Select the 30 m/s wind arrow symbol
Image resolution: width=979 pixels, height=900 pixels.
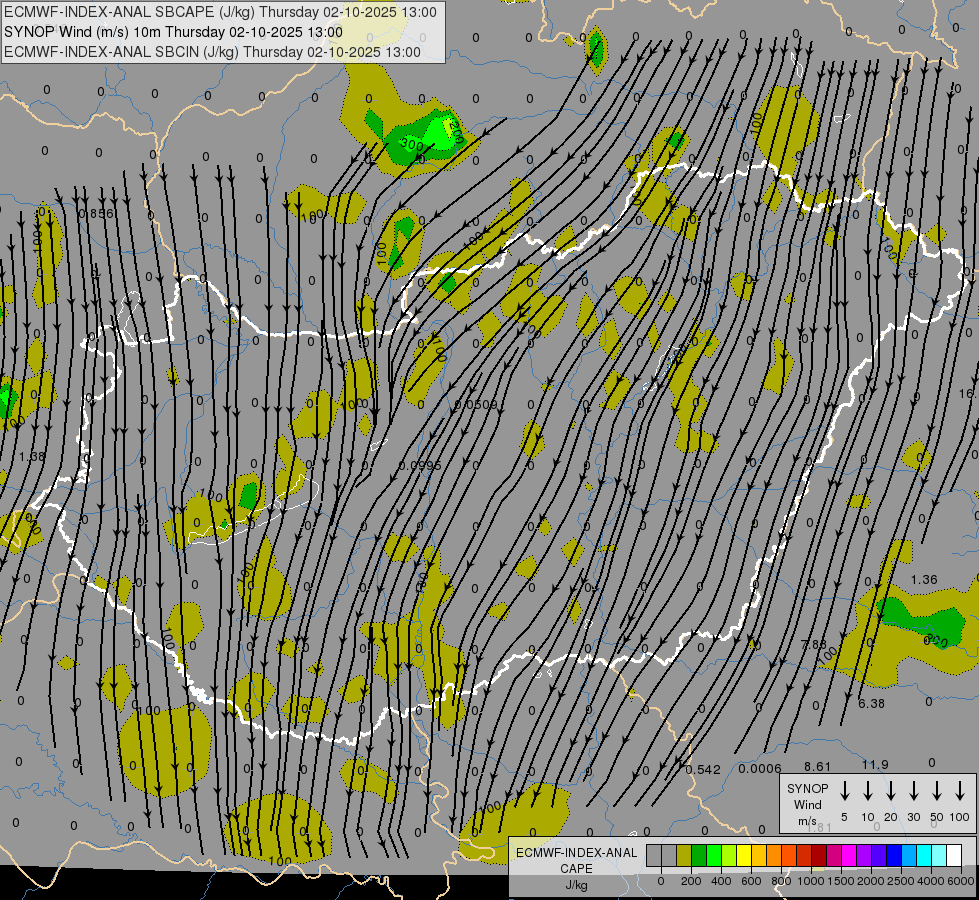pyautogui.click(x=914, y=790)
